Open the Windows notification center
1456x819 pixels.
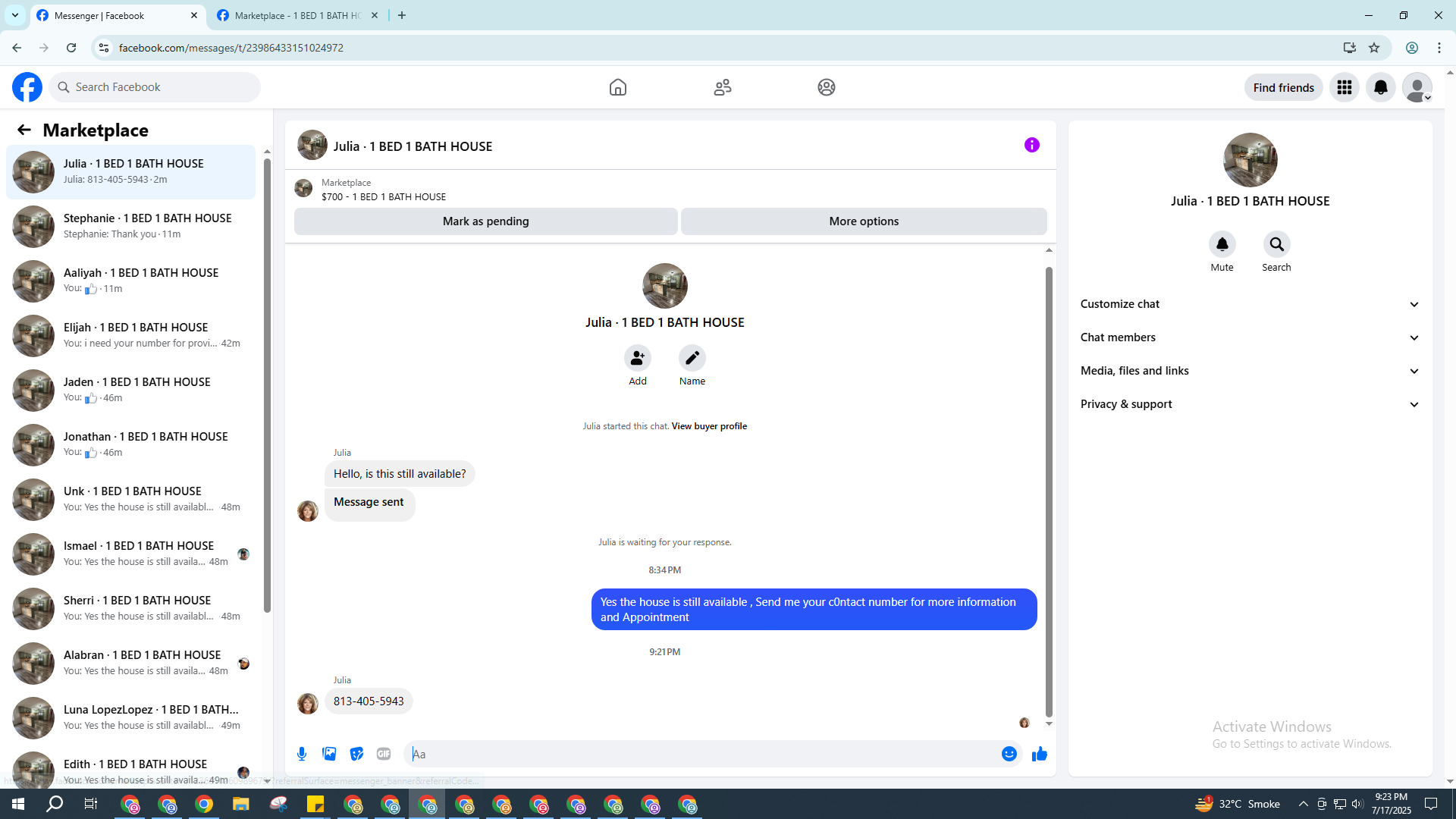1431,804
